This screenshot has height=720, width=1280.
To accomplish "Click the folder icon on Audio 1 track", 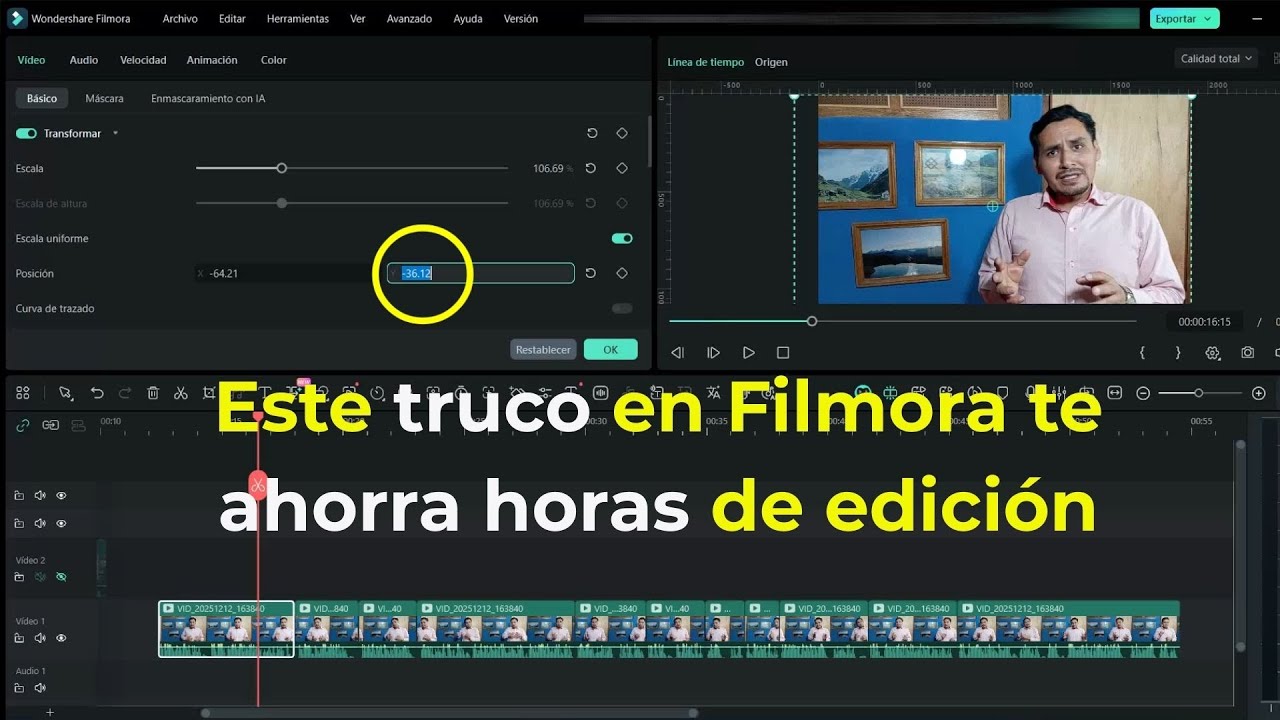I will pos(19,688).
